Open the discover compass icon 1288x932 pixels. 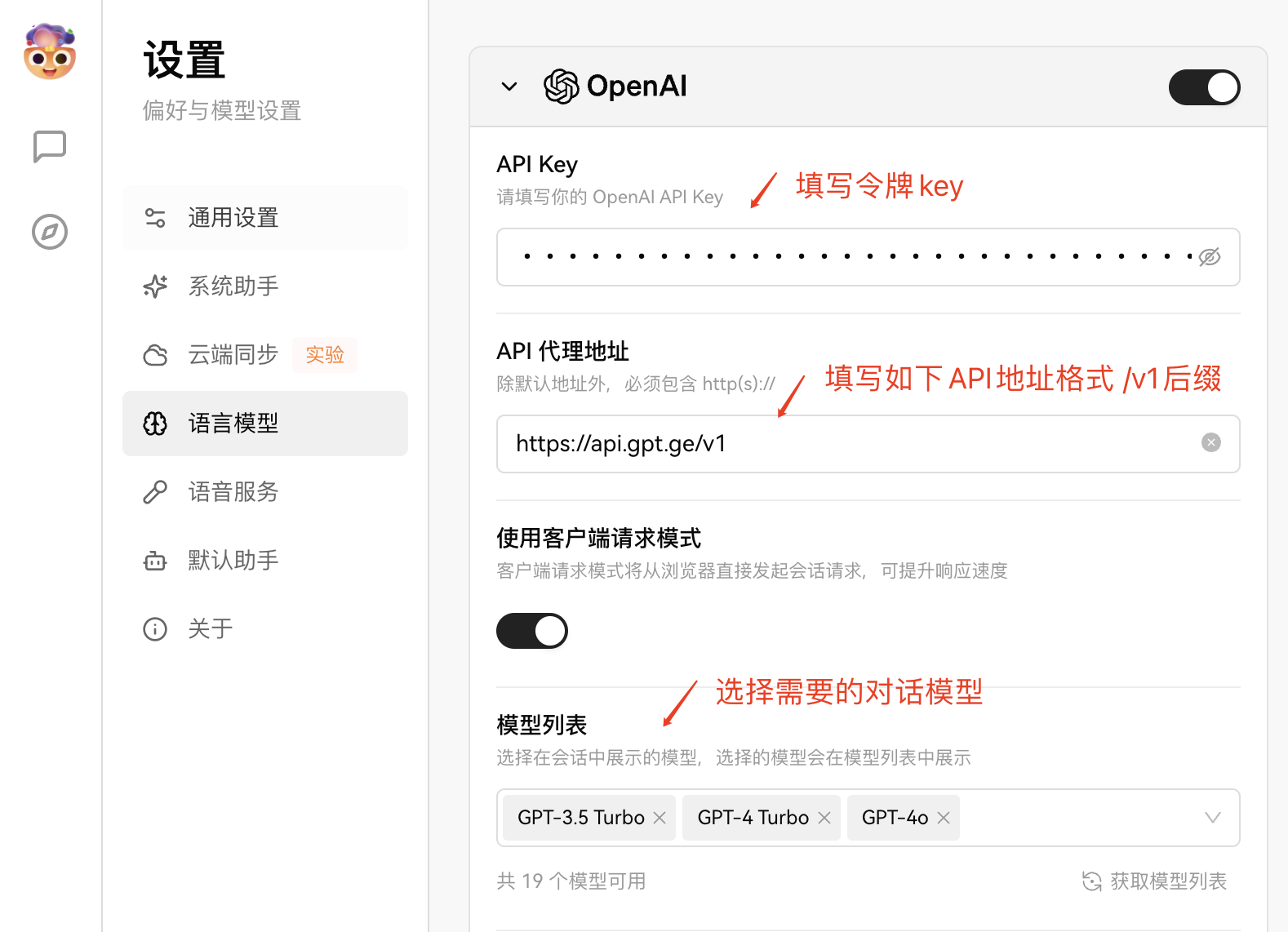[x=50, y=232]
